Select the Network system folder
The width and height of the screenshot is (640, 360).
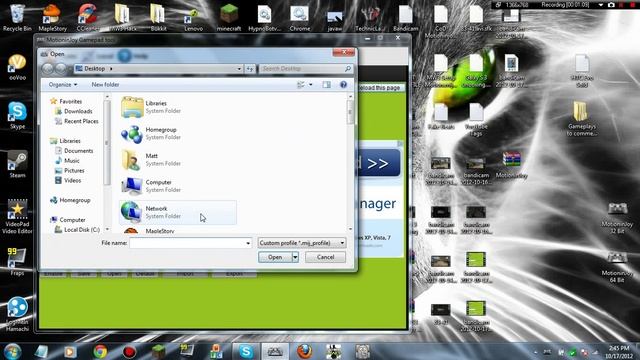[x=178, y=212]
